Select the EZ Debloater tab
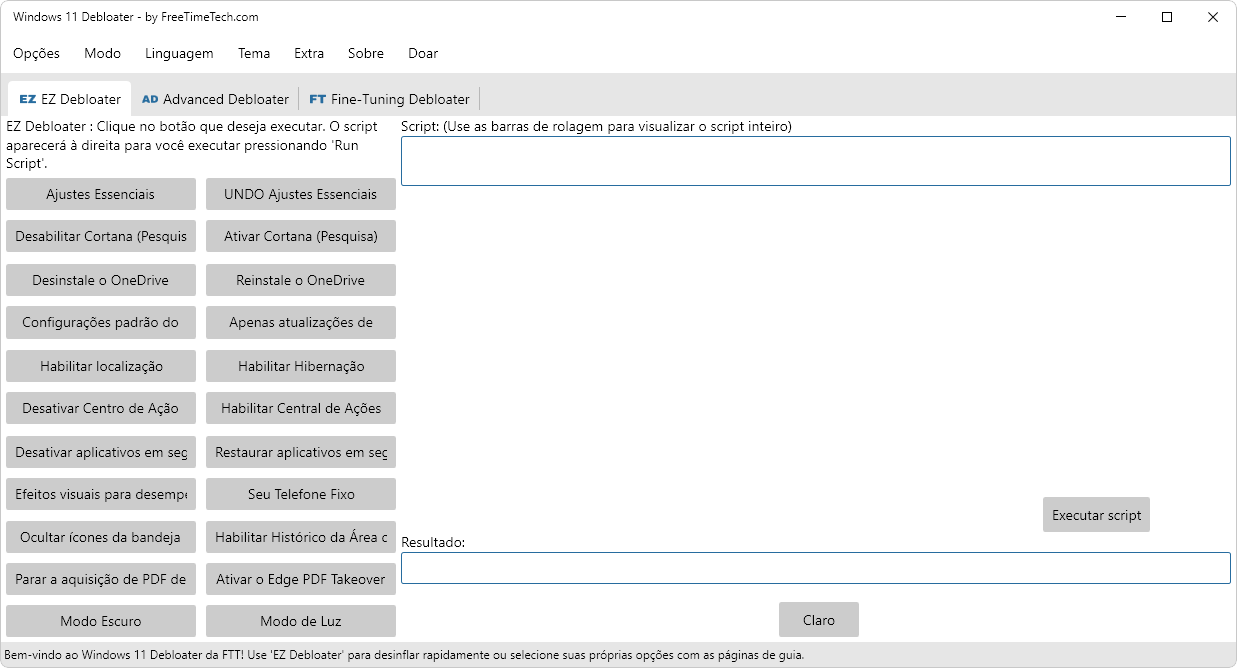The height and width of the screenshot is (668, 1237). pos(70,99)
